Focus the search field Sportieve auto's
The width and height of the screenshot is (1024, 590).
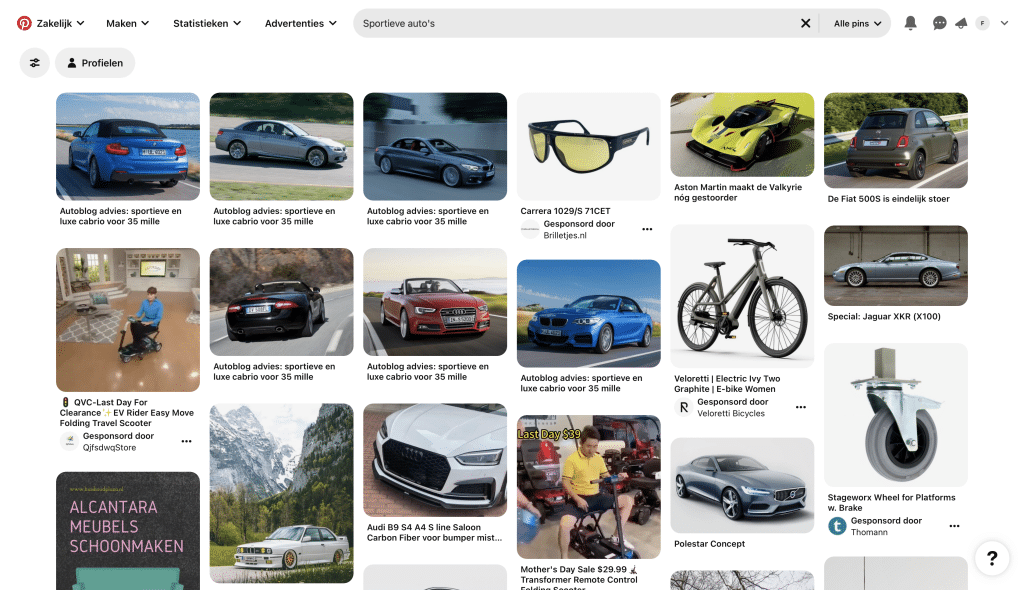point(578,24)
